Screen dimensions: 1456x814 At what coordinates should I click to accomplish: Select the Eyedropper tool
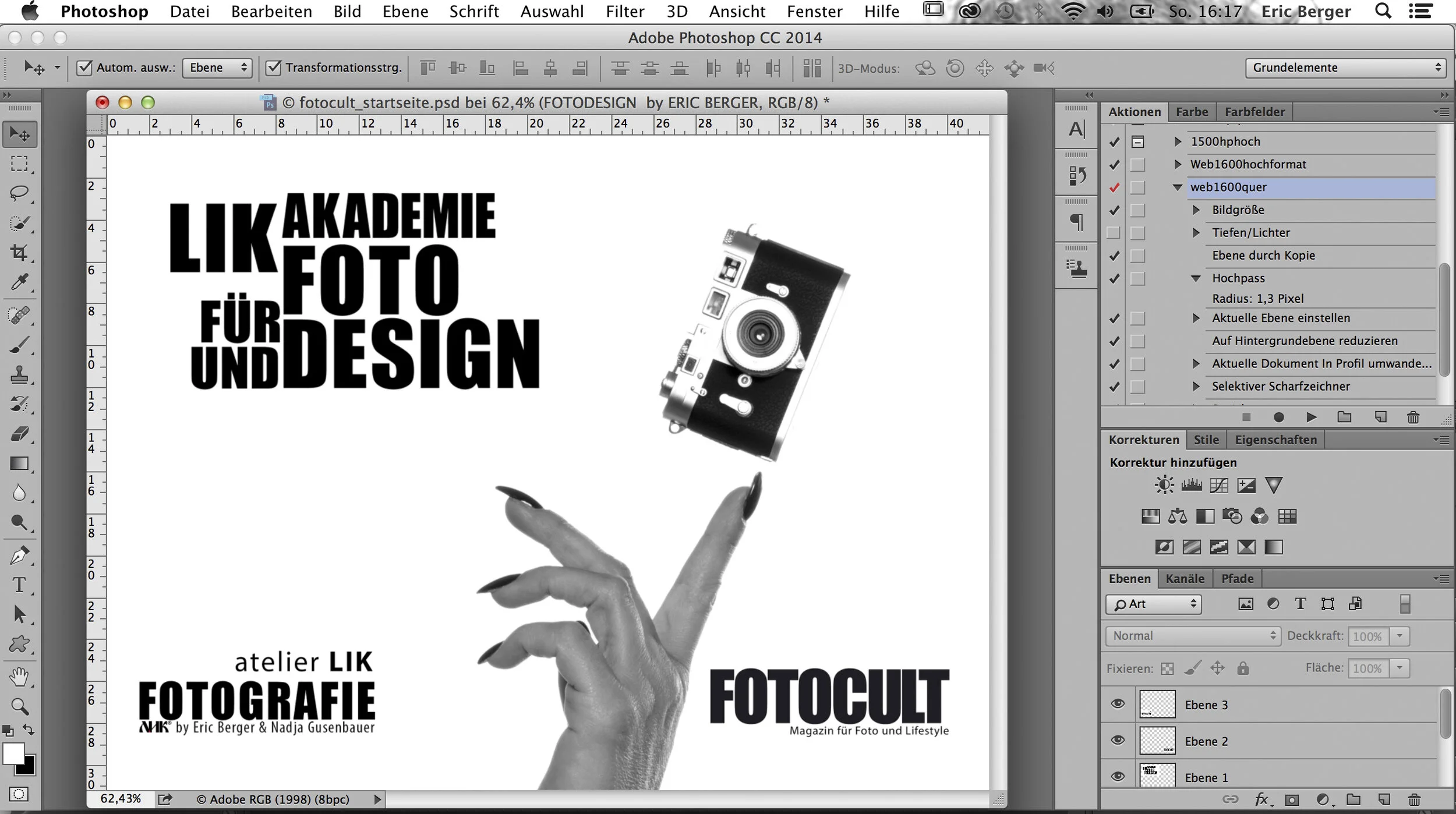tap(19, 283)
